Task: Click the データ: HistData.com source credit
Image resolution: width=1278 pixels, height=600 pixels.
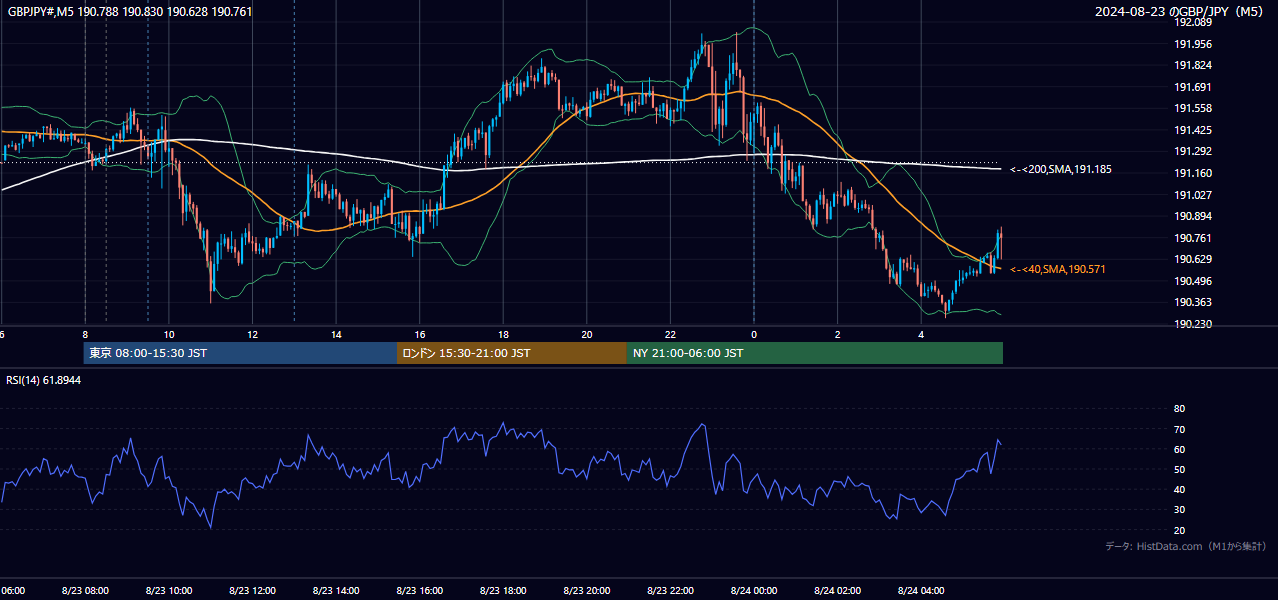Action: (1186, 546)
